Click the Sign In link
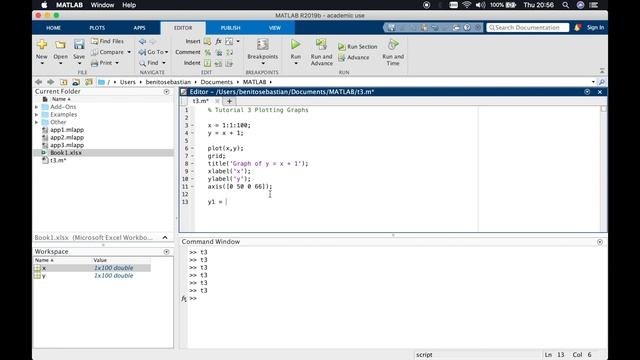 point(595,27)
